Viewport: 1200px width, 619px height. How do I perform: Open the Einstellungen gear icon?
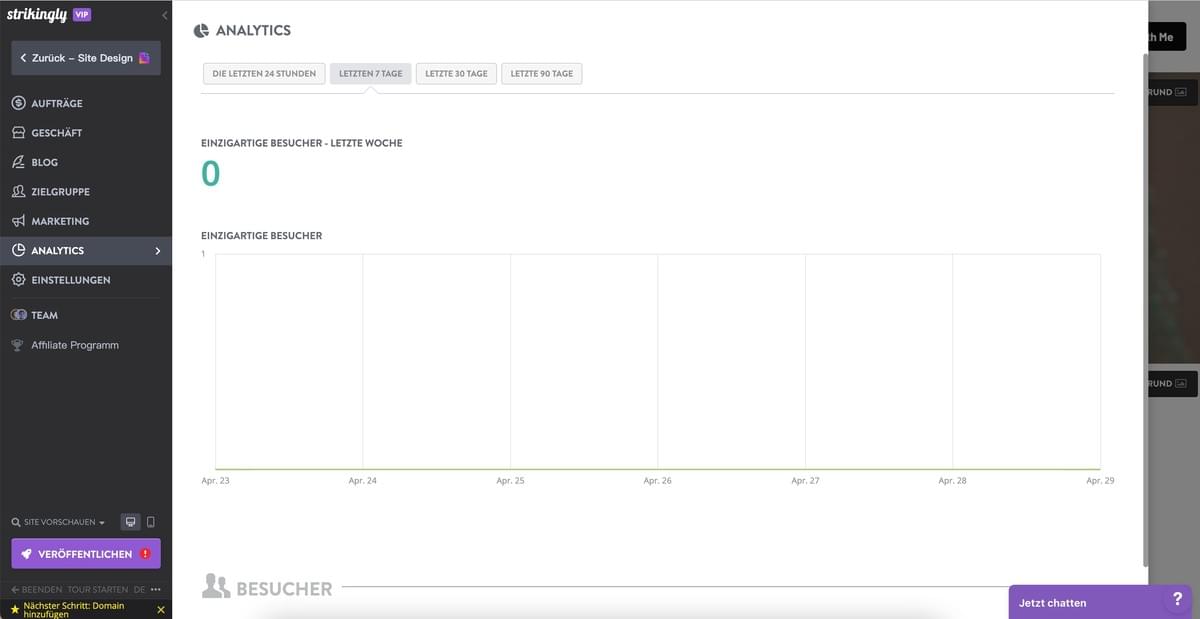[16, 280]
